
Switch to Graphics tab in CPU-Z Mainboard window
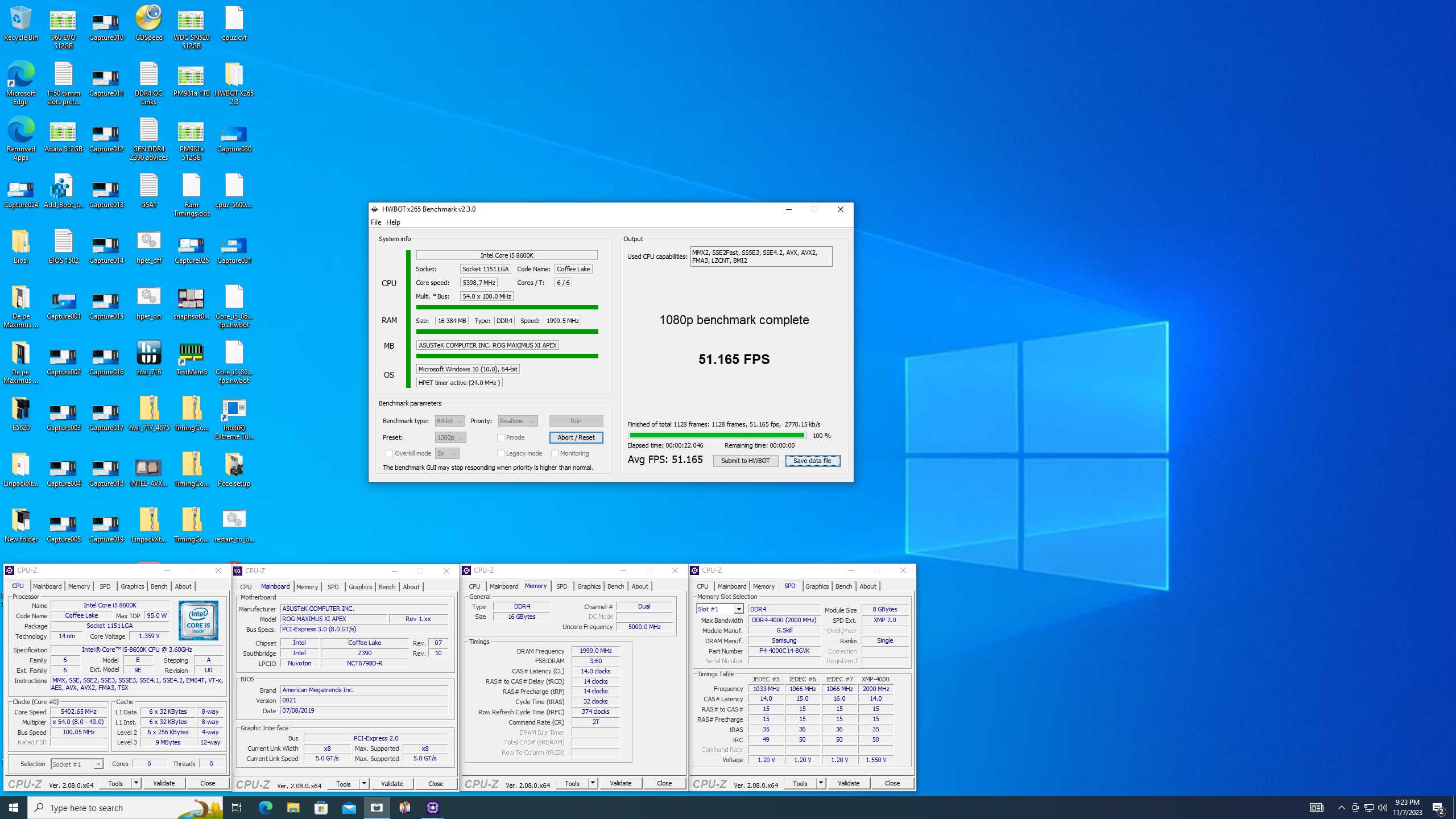point(360,587)
